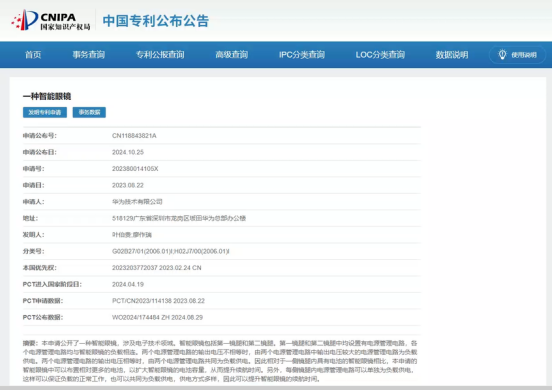
Task: Click the 发明专利申请 button
Action: 45,112
